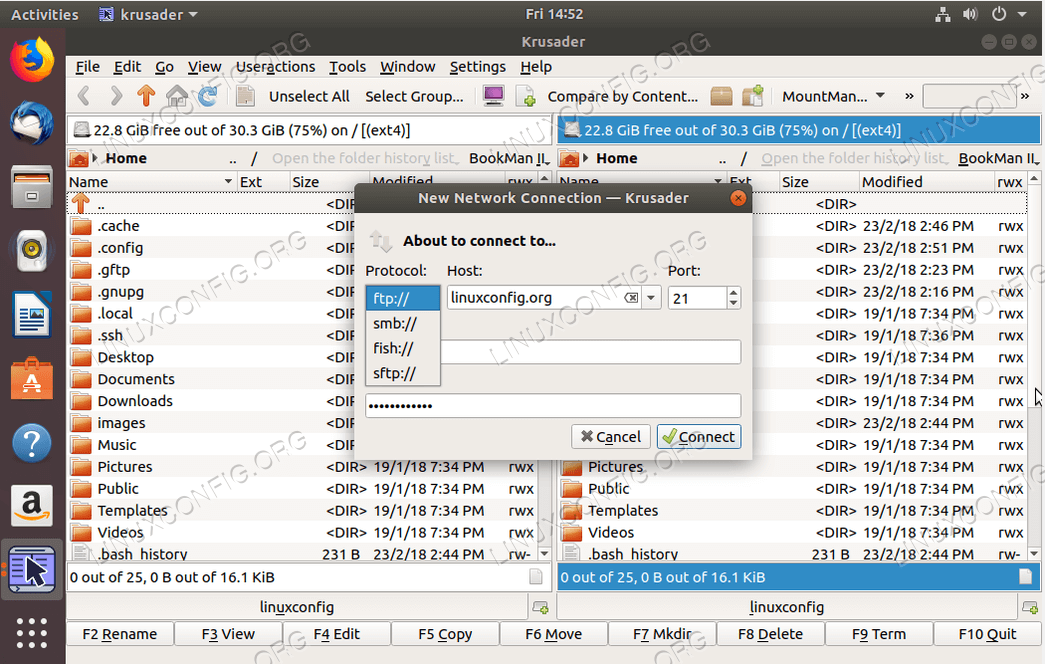Refresh the panel using the reload icon
Image resolution: width=1045 pixels, height=664 pixels.
[209, 95]
